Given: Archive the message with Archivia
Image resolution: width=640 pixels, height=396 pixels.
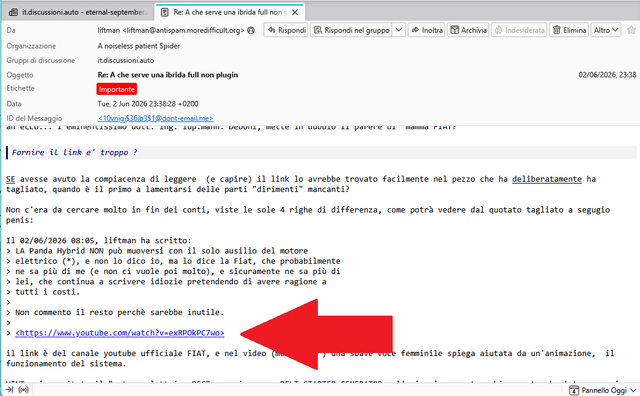Looking at the screenshot, I should (x=468, y=30).
